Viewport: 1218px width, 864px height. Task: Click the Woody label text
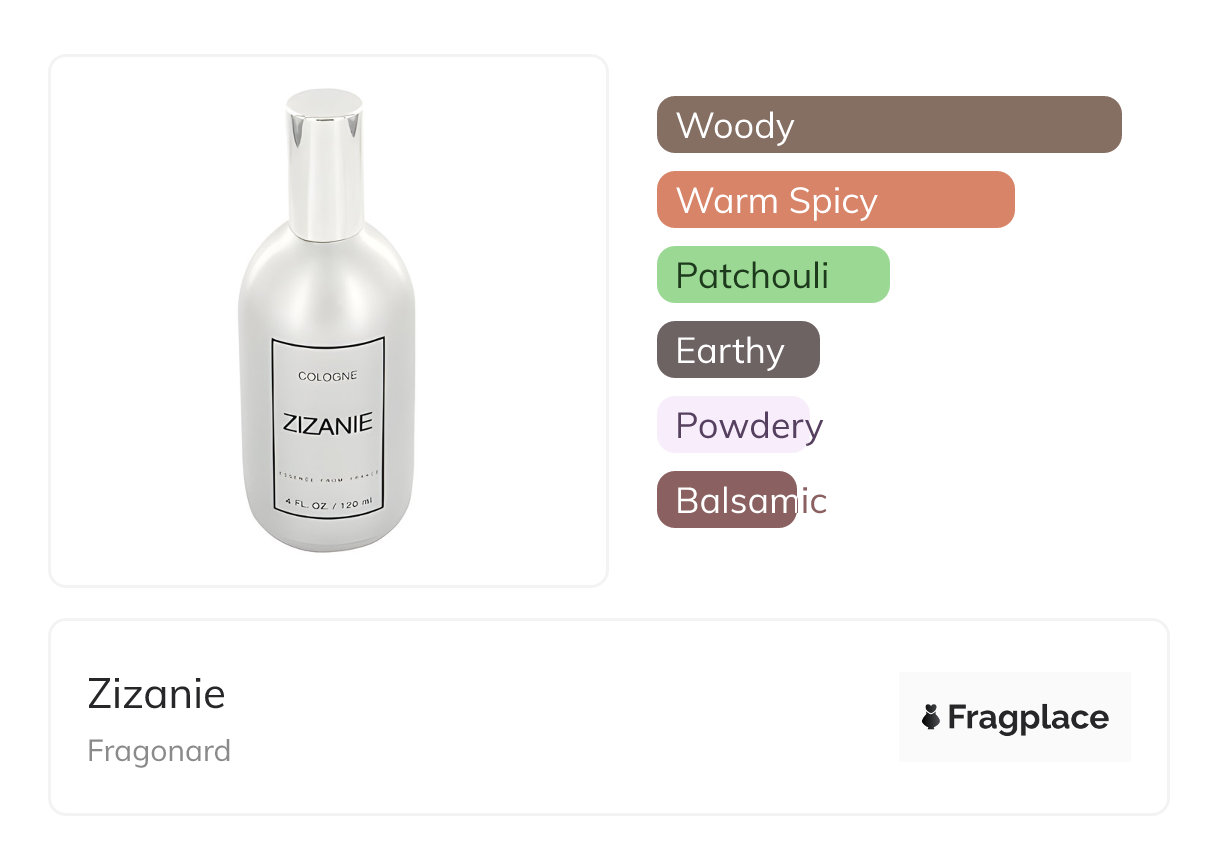(735, 125)
